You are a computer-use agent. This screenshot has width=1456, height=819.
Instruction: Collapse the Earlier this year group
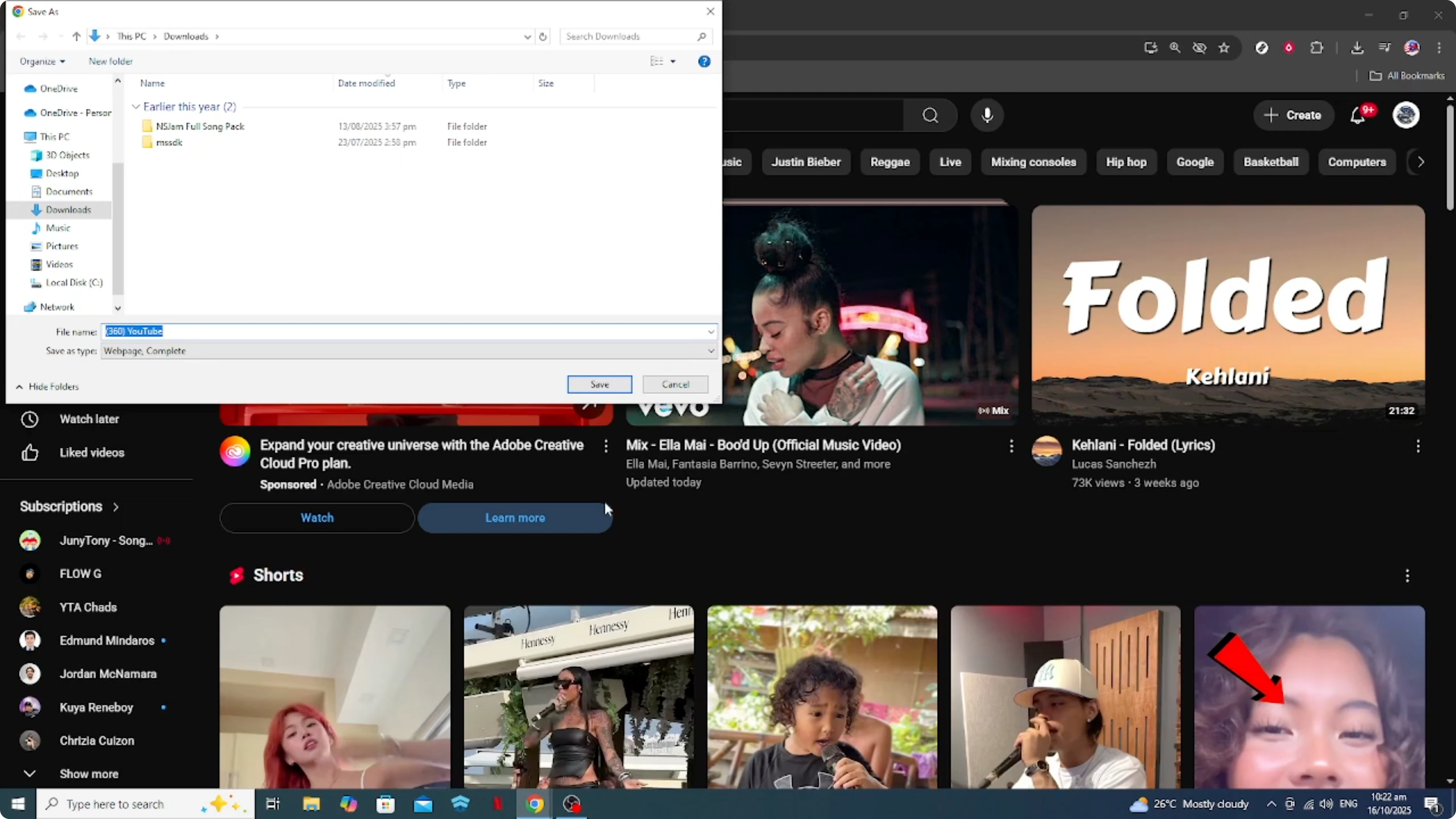coord(136,106)
